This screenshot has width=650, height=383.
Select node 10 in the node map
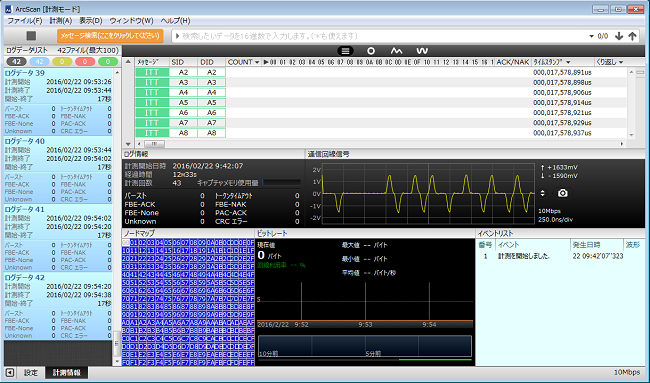pyautogui.click(x=126, y=250)
